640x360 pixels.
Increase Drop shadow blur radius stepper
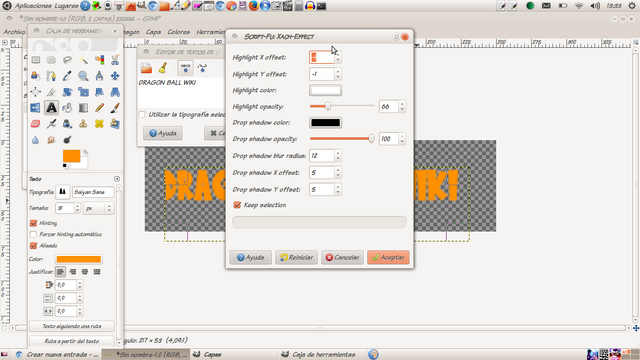(338, 153)
